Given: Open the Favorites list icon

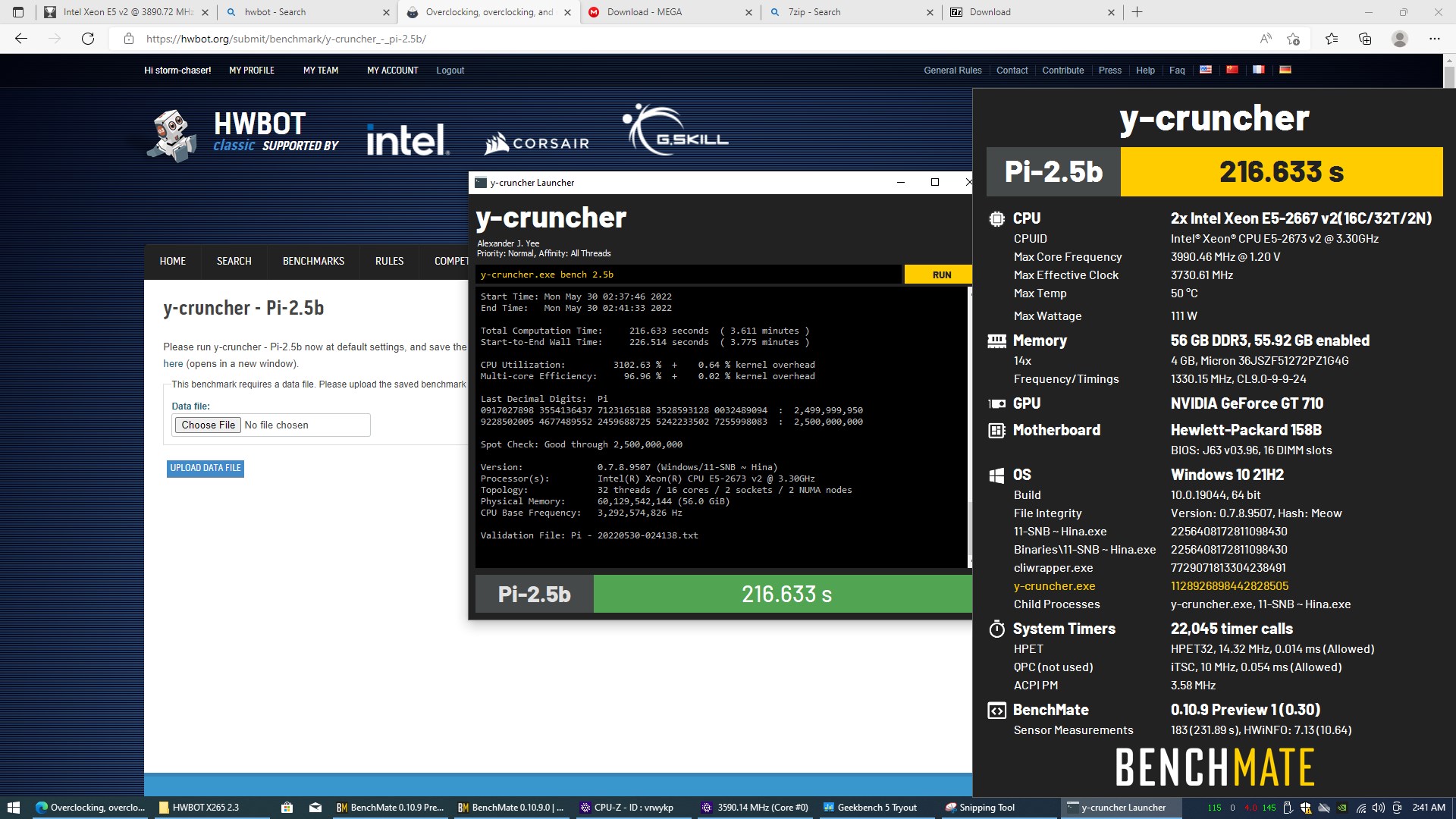Looking at the screenshot, I should [1332, 39].
